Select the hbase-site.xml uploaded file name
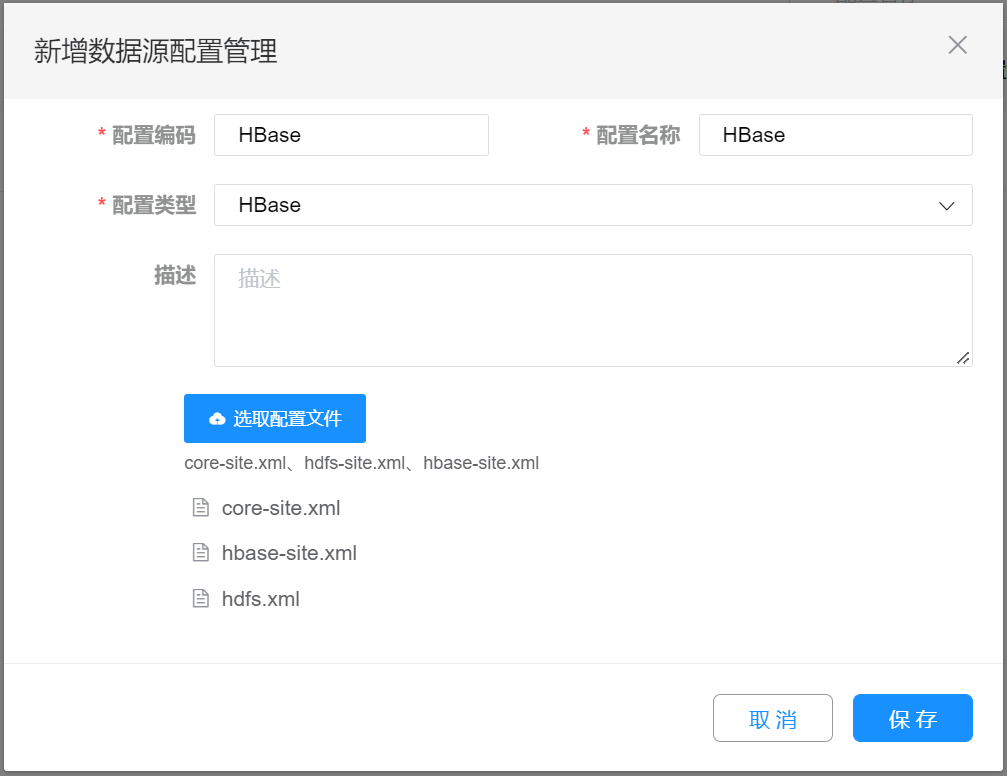 289,553
